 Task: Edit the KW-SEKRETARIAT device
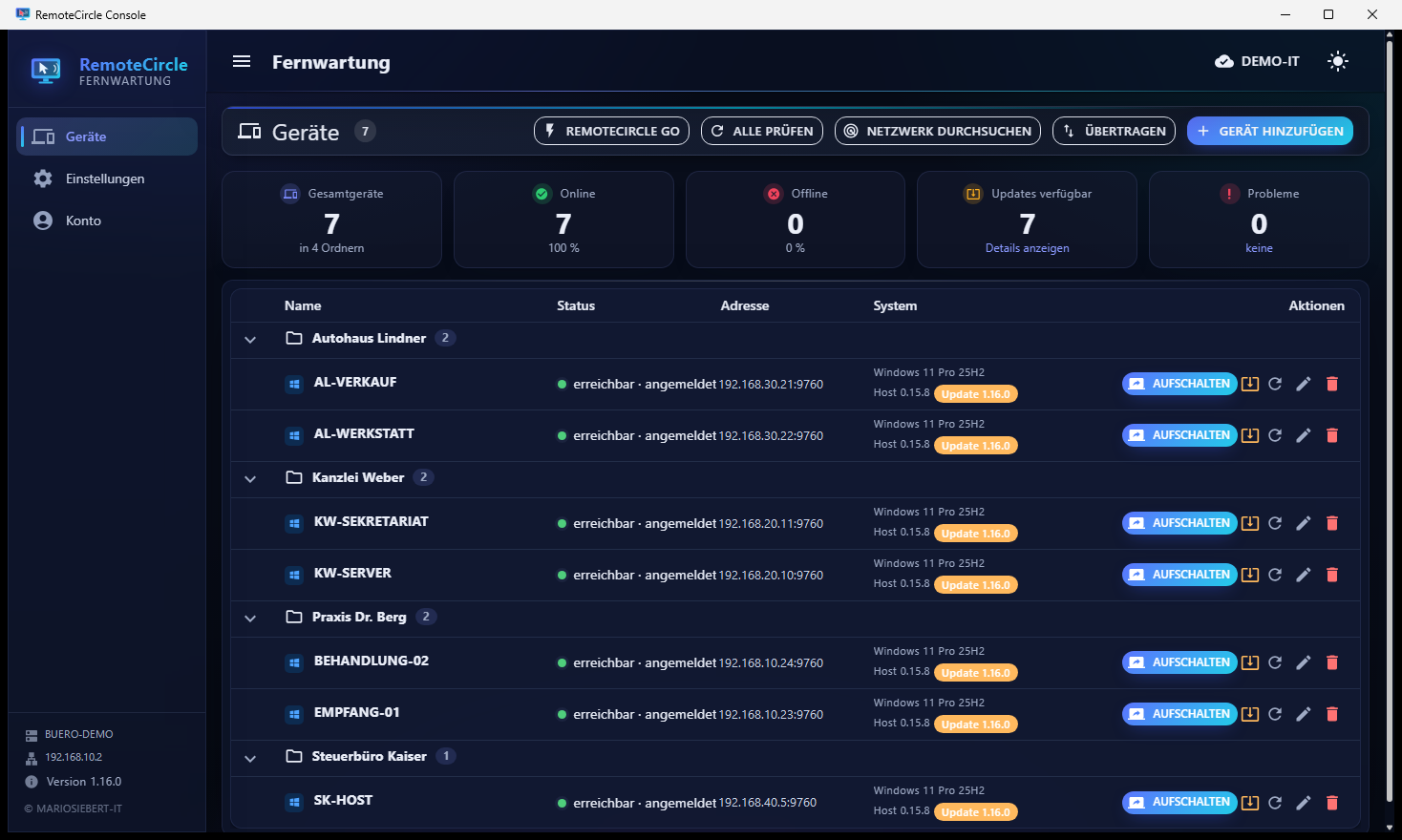1304,523
